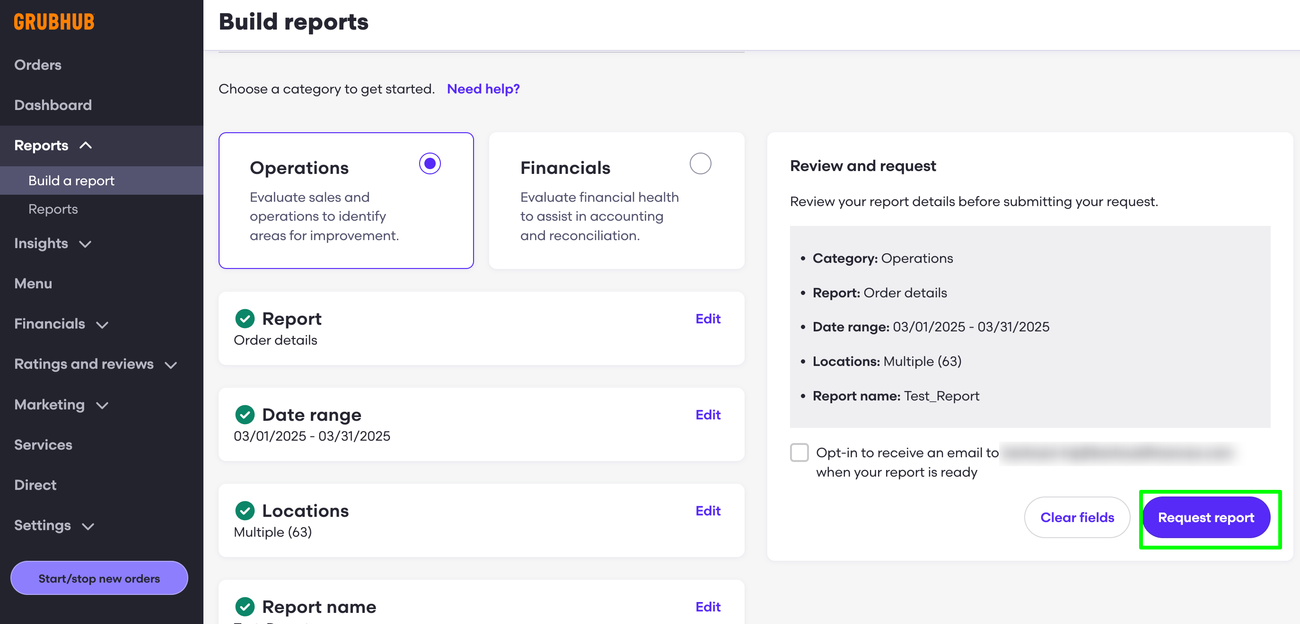1300x624 pixels.
Task: Click the Start/stop new orders button
Action: [x=99, y=578]
